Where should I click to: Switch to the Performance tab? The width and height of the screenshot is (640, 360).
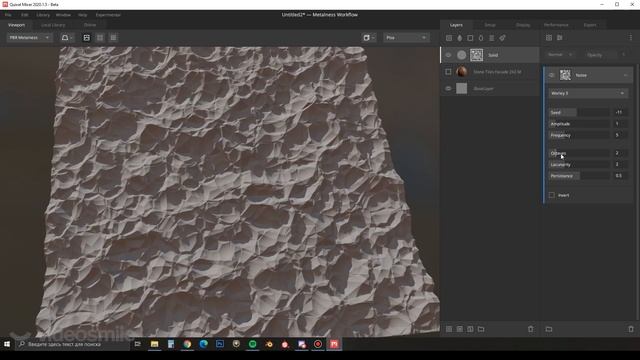click(x=556, y=25)
